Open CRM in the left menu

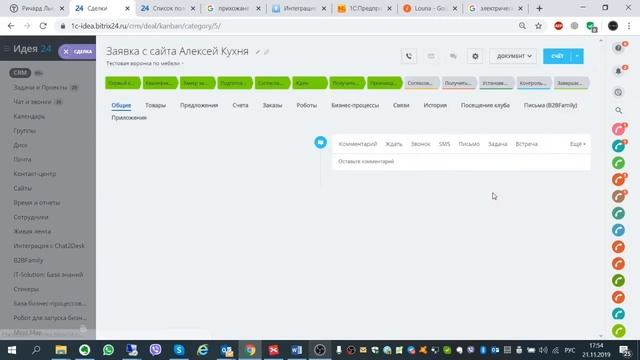pyautogui.click(x=20, y=73)
